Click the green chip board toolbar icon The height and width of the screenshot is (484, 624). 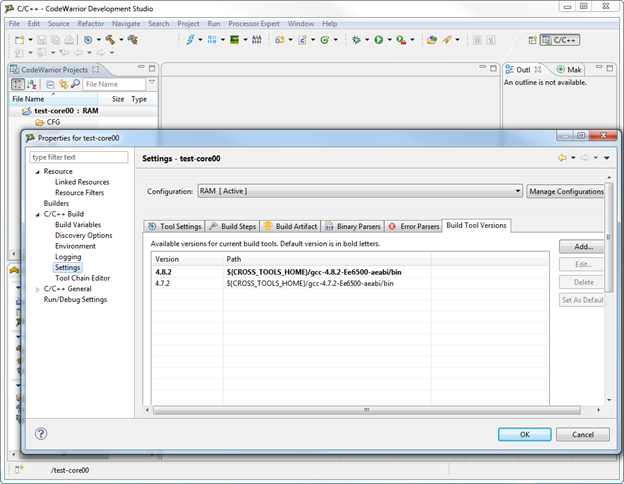coord(234,40)
